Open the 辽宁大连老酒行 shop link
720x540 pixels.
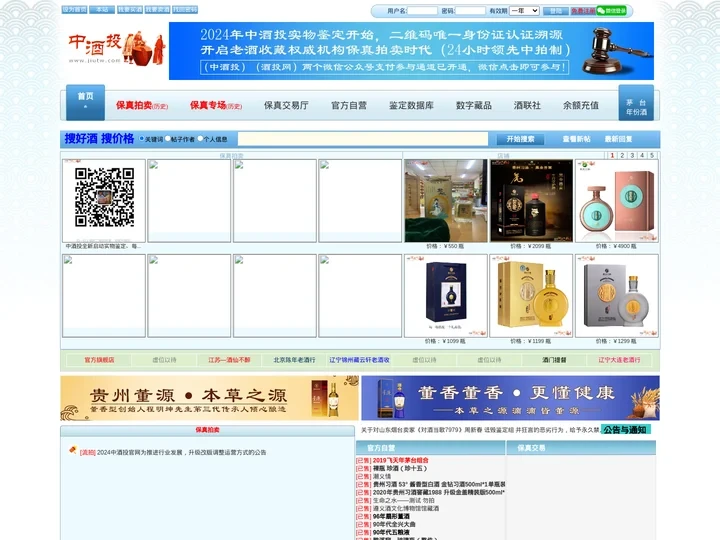(619, 360)
